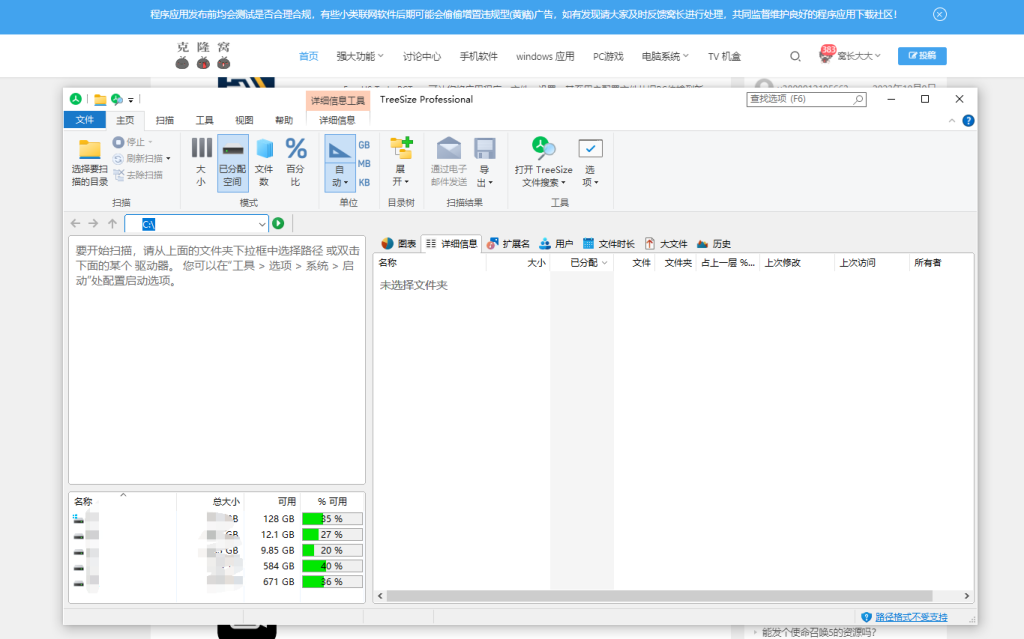The width and height of the screenshot is (1024, 639).
Task: Navigate forward with right arrow
Action: [93, 223]
